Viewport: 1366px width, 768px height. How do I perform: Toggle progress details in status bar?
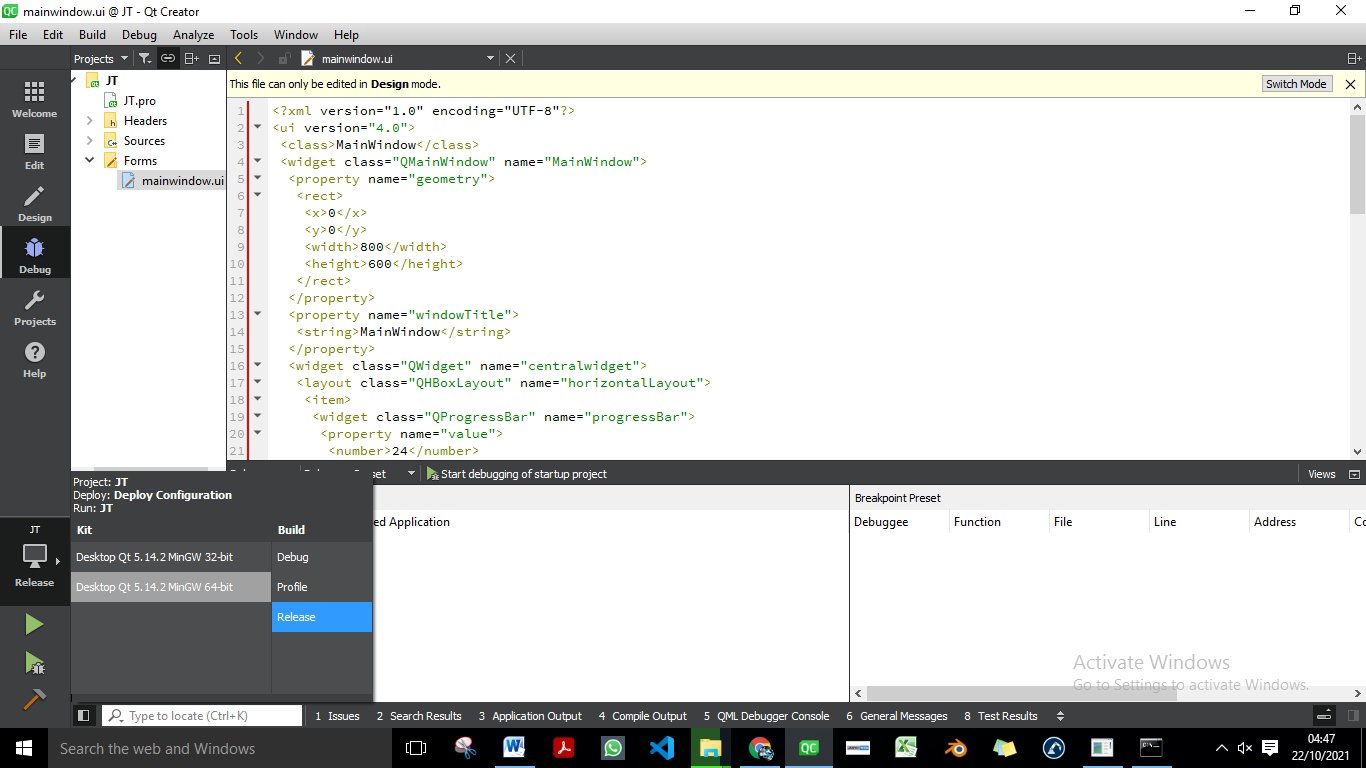point(1323,716)
